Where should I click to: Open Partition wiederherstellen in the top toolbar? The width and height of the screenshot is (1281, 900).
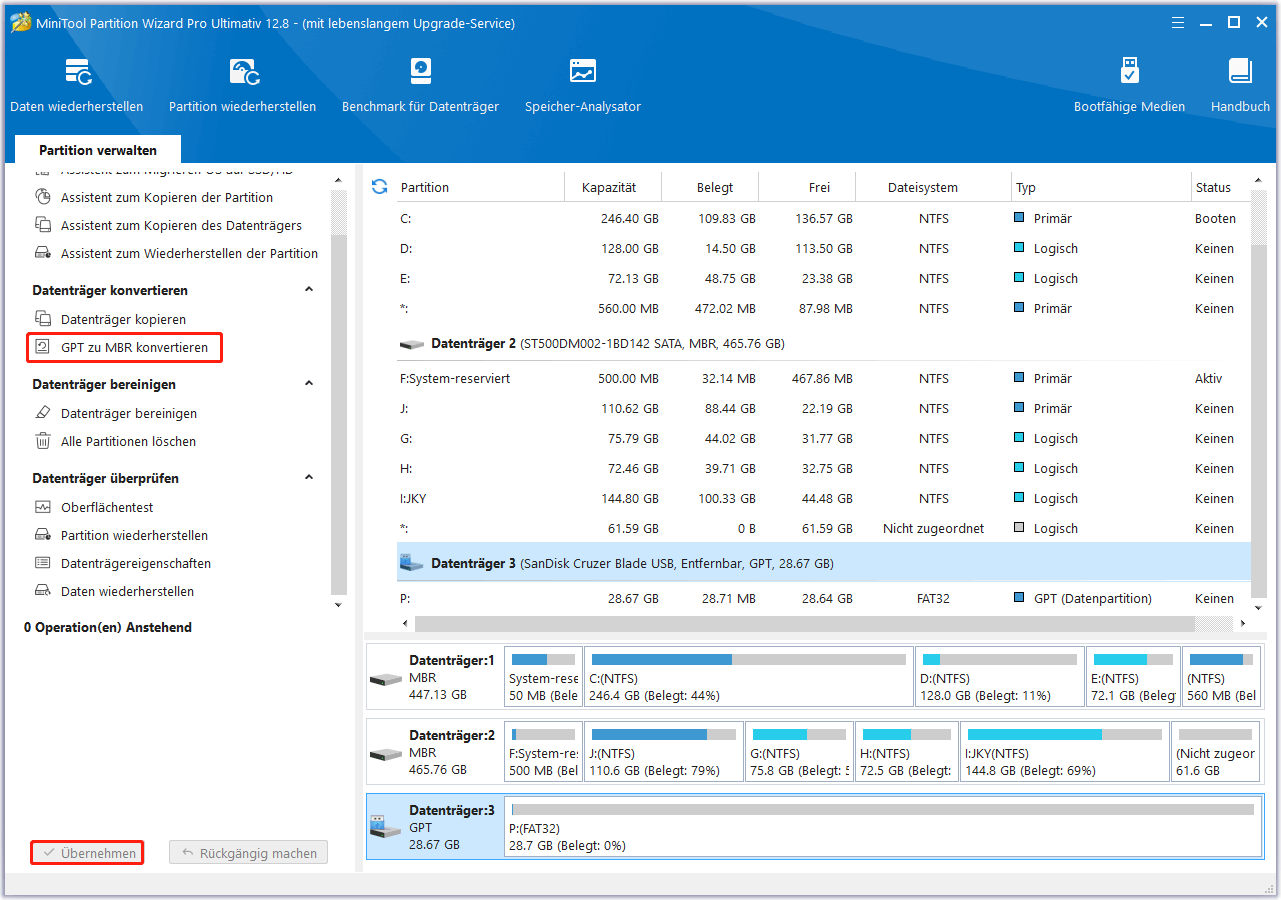pyautogui.click(x=242, y=85)
